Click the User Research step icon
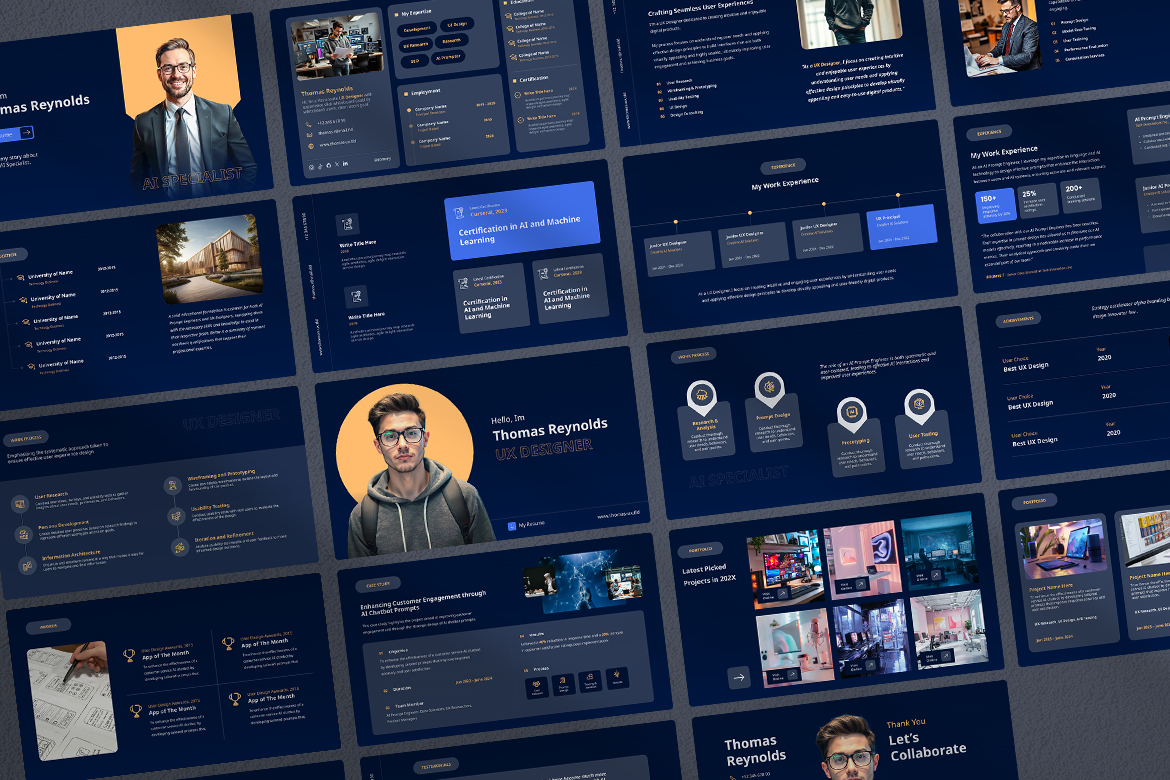 (19, 505)
